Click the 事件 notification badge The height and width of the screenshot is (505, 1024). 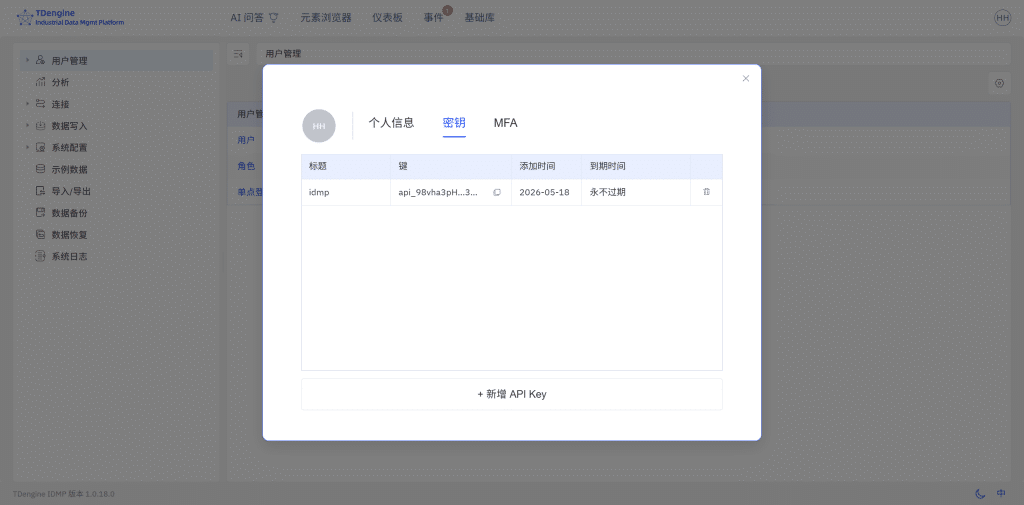point(447,10)
